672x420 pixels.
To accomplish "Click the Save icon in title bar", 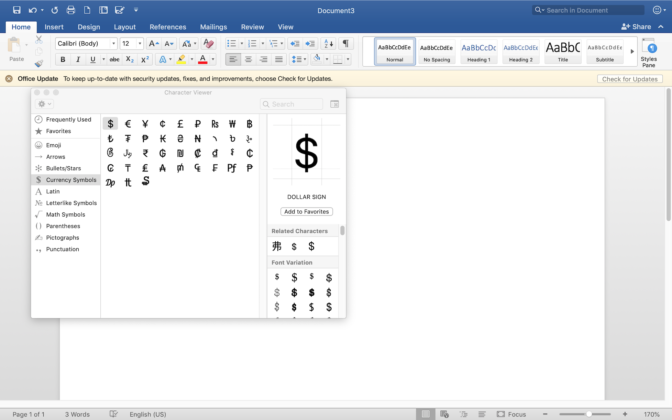I will click(x=17, y=10).
